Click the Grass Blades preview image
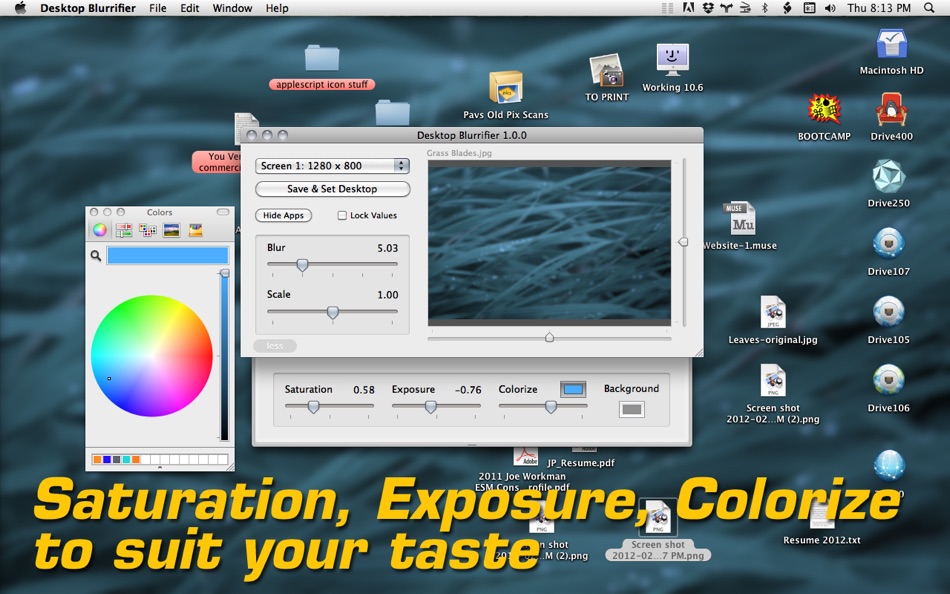950x594 pixels. (550, 243)
